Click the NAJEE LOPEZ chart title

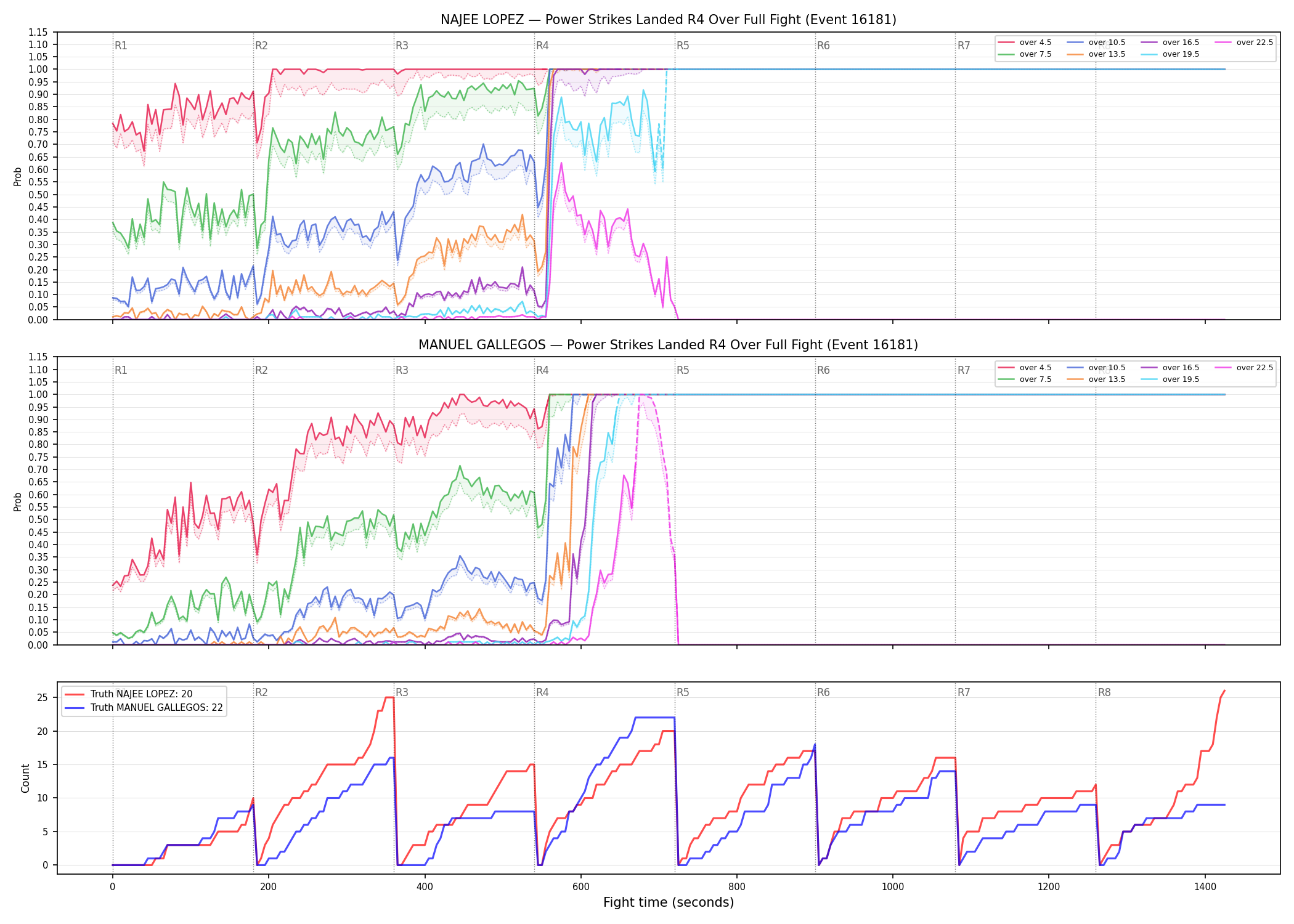point(668,20)
